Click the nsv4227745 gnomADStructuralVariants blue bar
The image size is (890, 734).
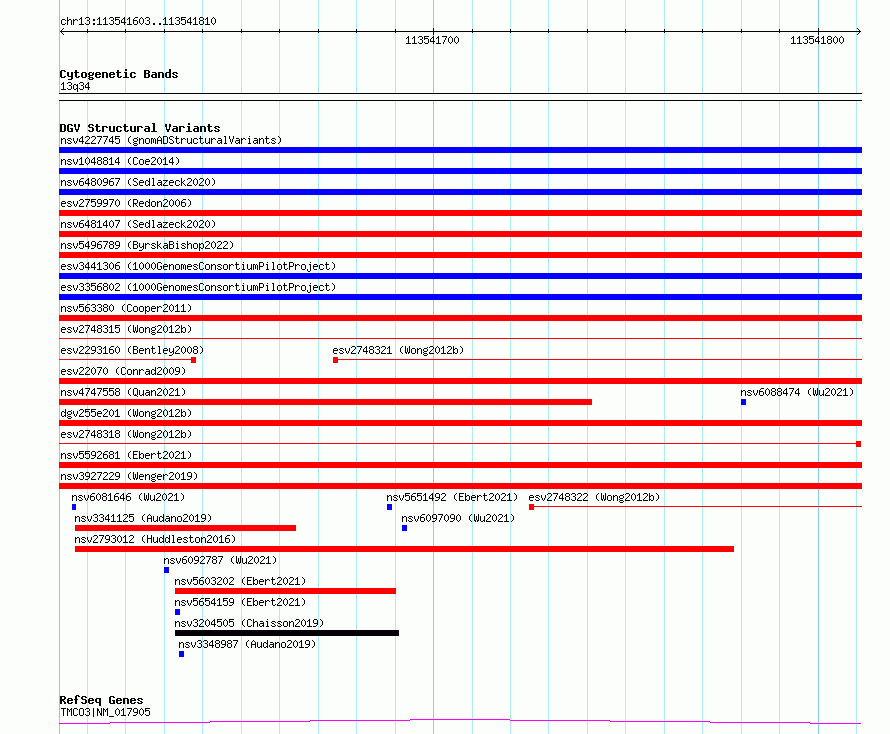tap(460, 150)
